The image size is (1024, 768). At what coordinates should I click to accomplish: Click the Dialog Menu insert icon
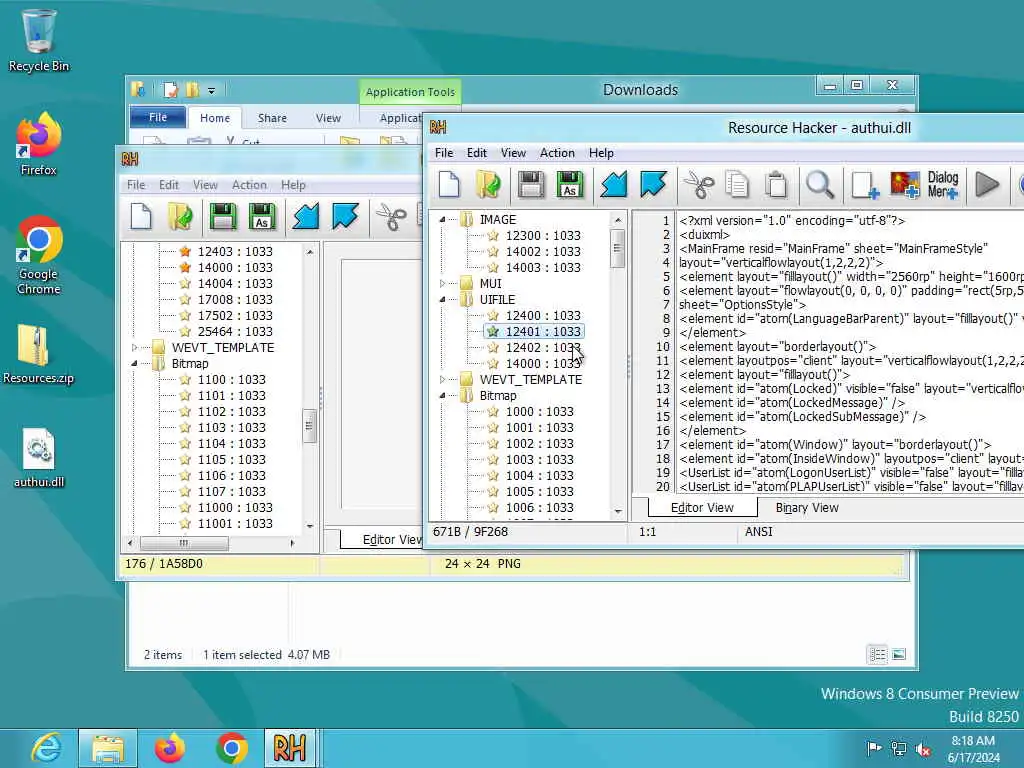(943, 185)
